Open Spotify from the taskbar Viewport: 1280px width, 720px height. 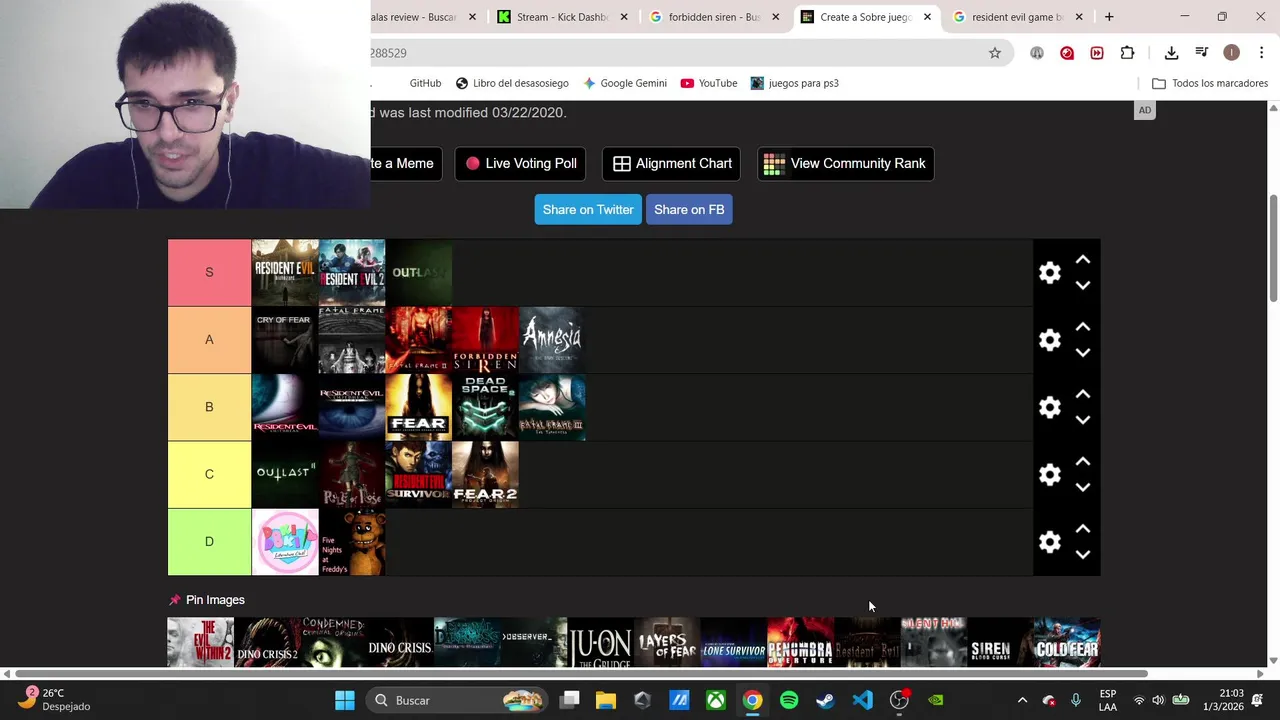(x=789, y=700)
